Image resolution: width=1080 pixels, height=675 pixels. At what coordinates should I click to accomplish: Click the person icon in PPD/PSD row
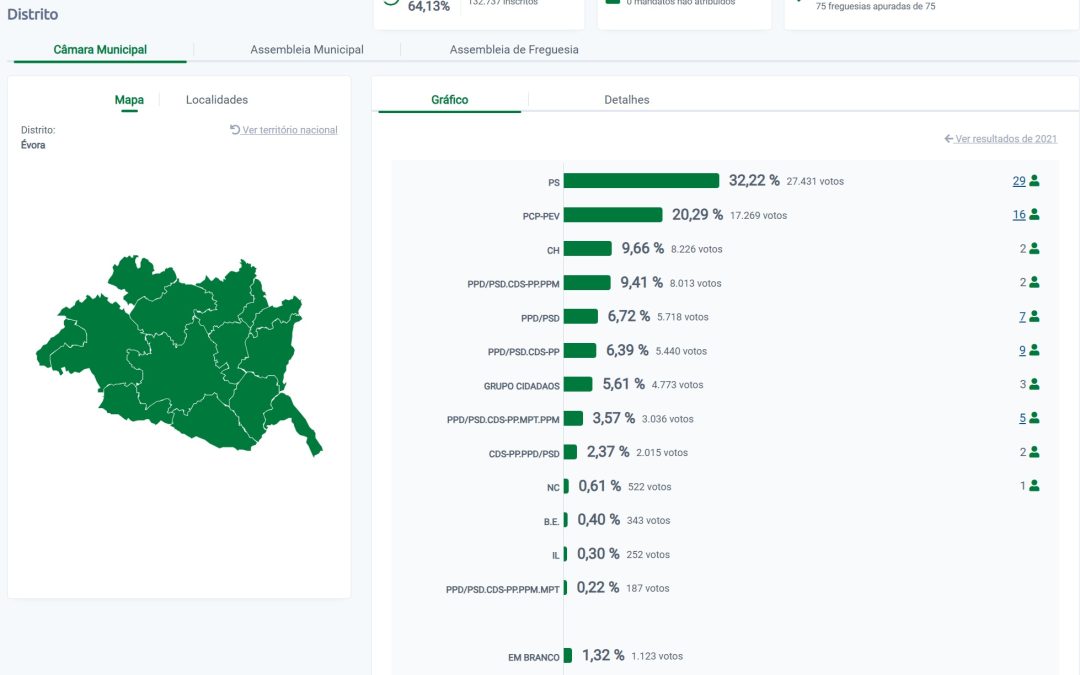pos(1034,317)
